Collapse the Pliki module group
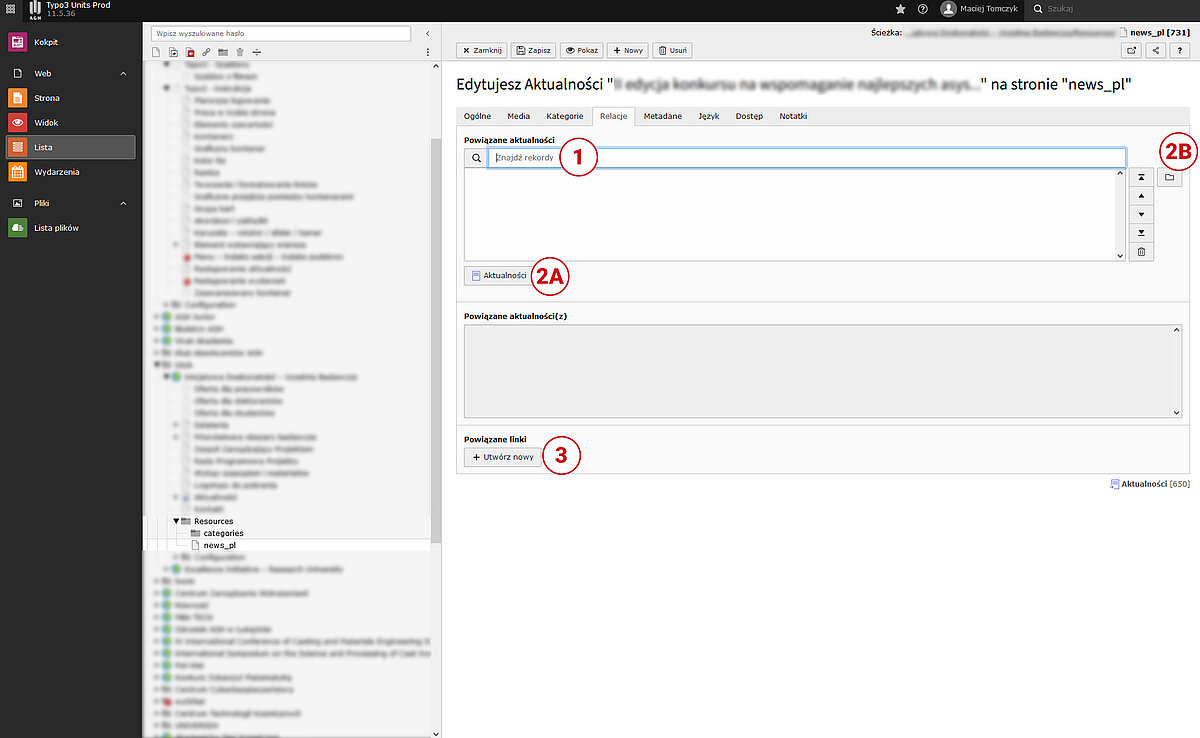This screenshot has width=1200, height=738. tap(124, 203)
